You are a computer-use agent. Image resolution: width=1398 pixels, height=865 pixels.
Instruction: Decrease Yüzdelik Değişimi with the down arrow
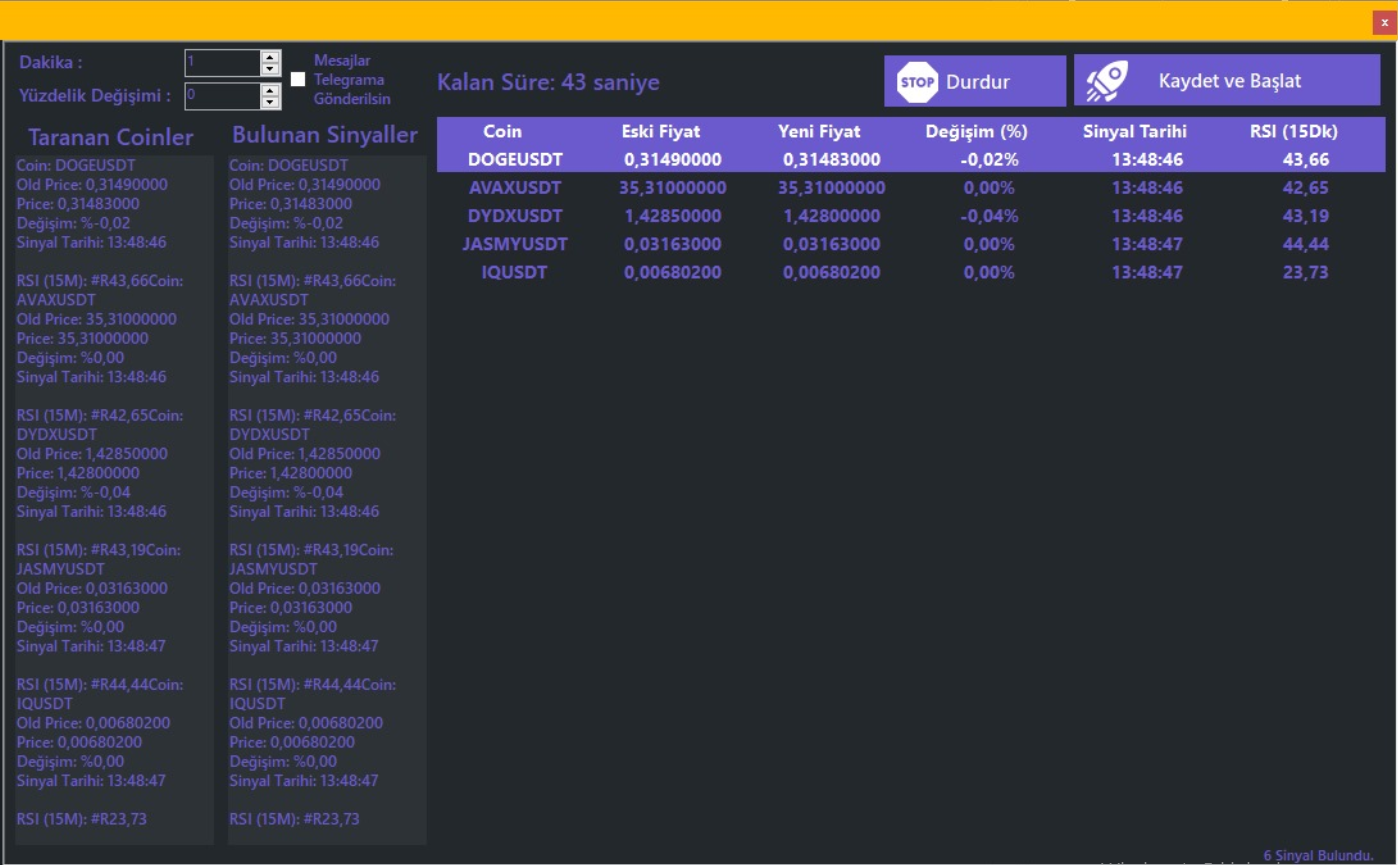[270, 103]
